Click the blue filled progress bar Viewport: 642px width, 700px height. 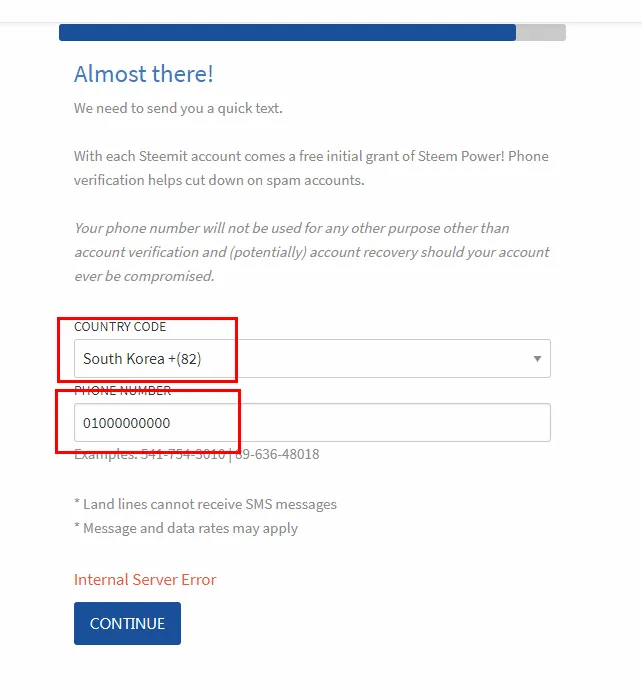tap(287, 33)
